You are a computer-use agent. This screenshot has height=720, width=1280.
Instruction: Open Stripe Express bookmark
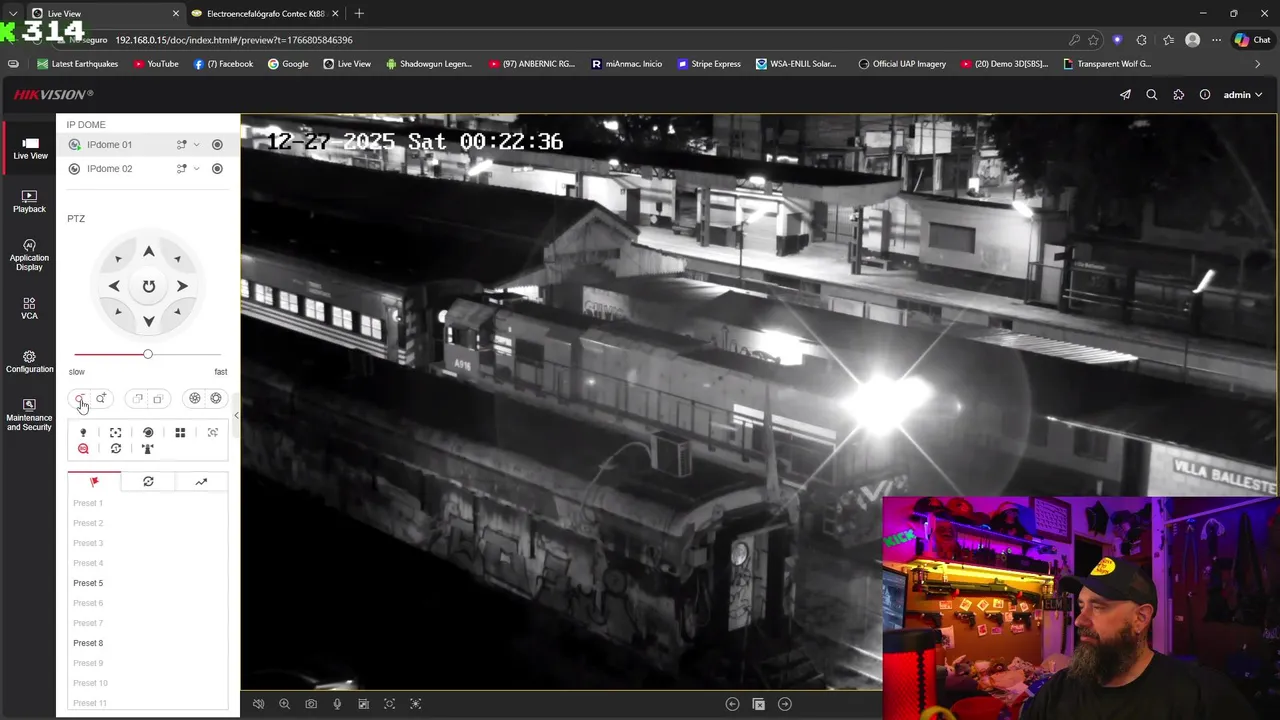[709, 64]
